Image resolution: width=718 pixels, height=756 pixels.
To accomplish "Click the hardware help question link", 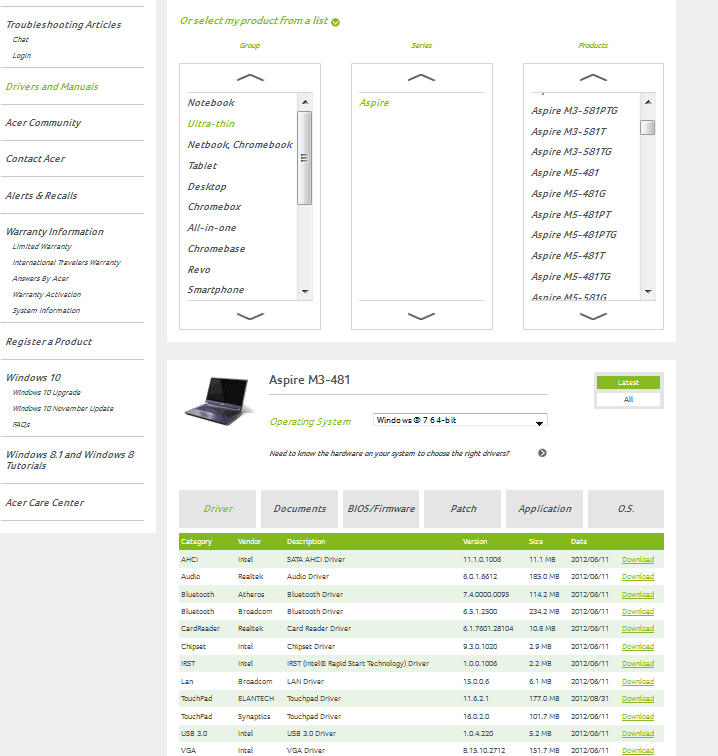I will (389, 453).
